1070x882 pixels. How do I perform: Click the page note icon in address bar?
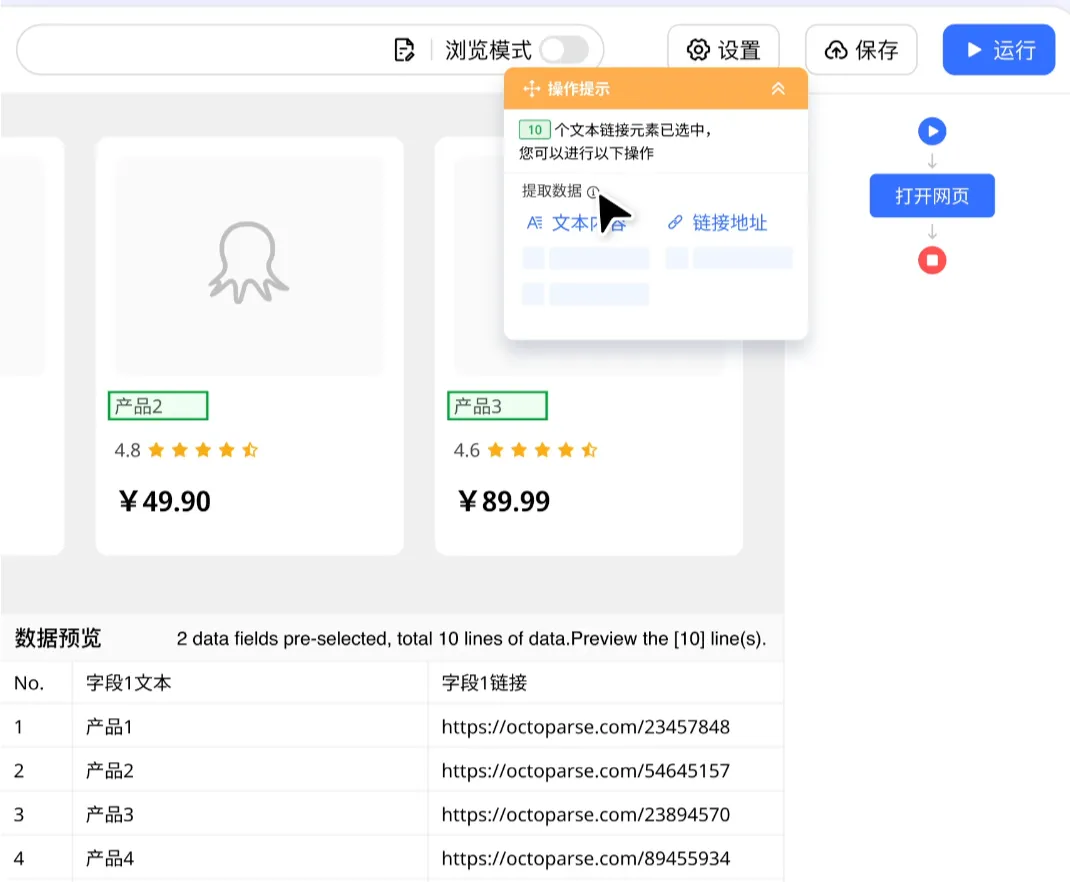click(404, 50)
